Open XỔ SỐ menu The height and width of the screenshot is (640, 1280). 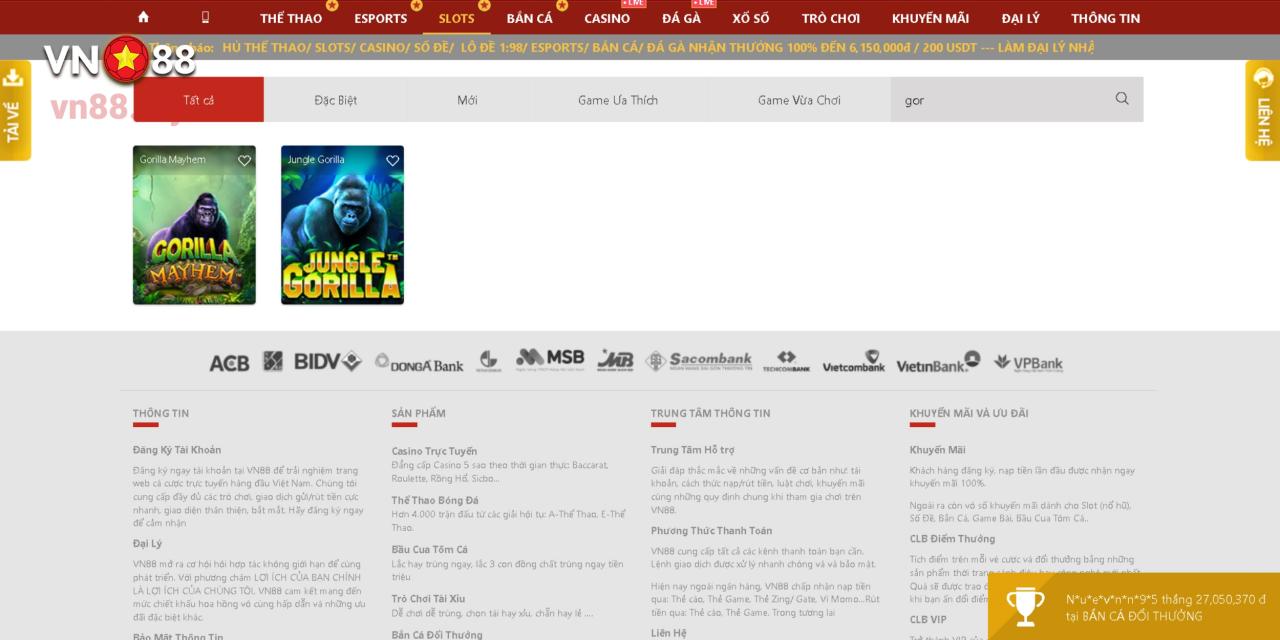pos(751,18)
